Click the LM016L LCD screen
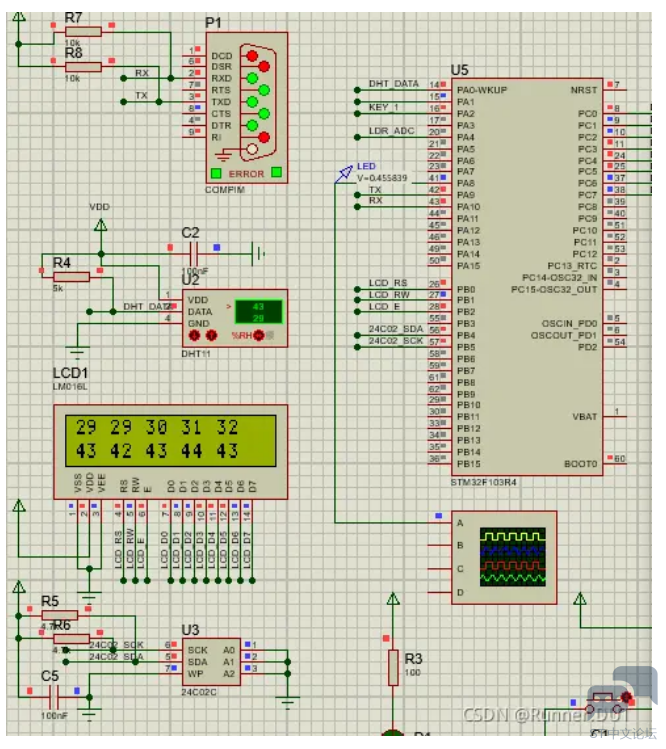The image size is (666, 749). pyautogui.click(x=171, y=440)
